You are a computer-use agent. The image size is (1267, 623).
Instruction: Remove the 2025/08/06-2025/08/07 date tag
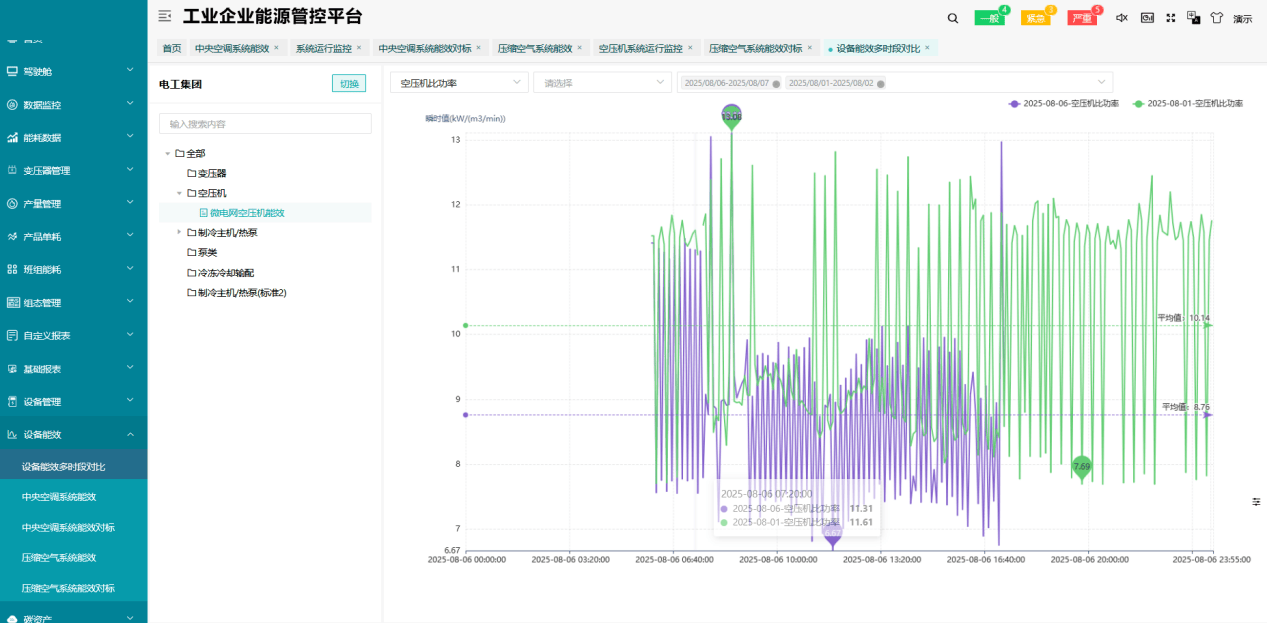[x=776, y=84]
